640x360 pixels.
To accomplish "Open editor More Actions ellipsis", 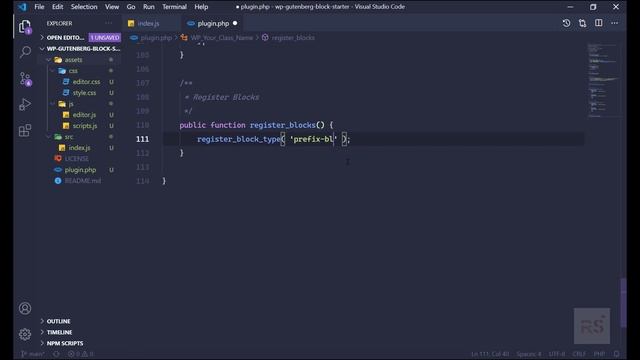I will (615, 23).
